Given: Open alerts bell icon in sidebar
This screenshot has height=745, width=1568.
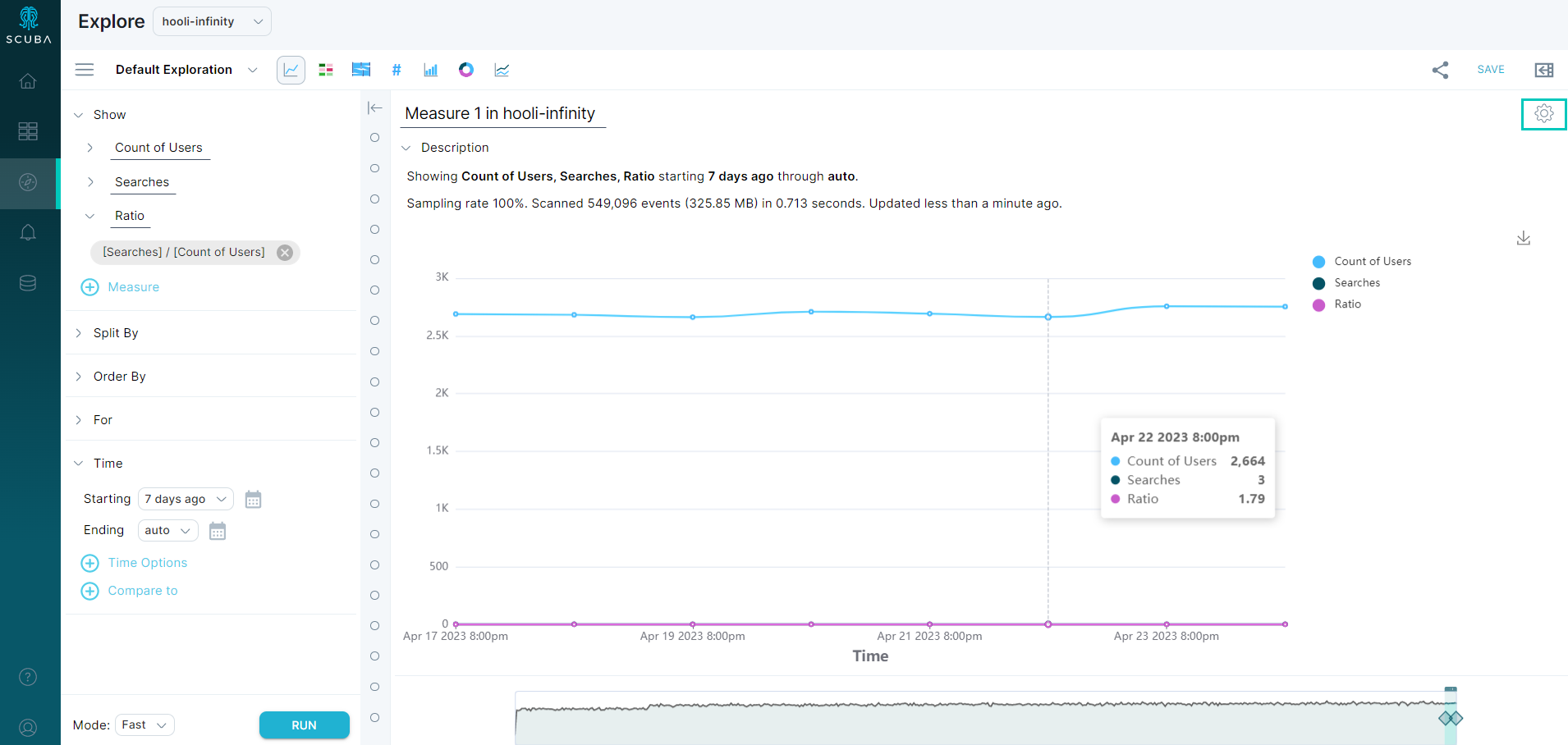Looking at the screenshot, I should click(28, 233).
